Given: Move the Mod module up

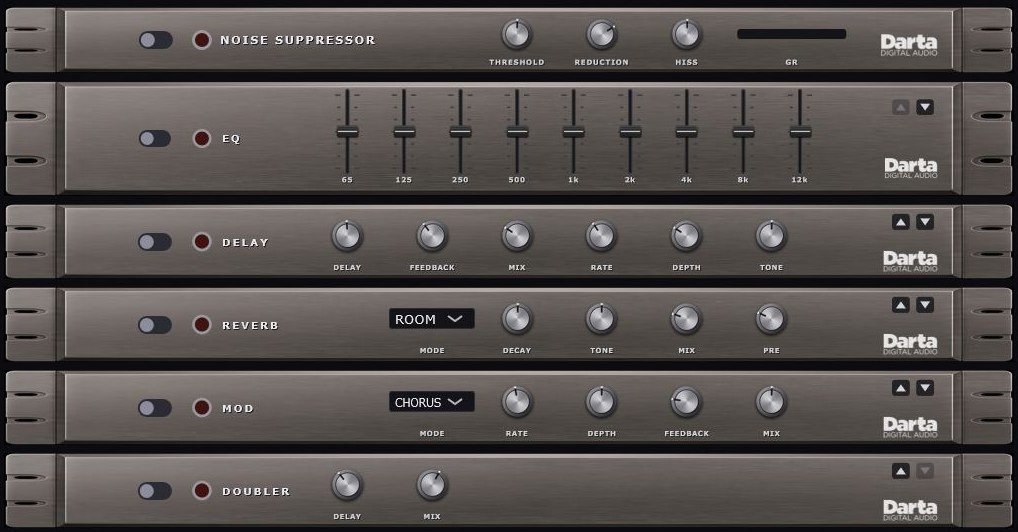Looking at the screenshot, I should coord(900,388).
